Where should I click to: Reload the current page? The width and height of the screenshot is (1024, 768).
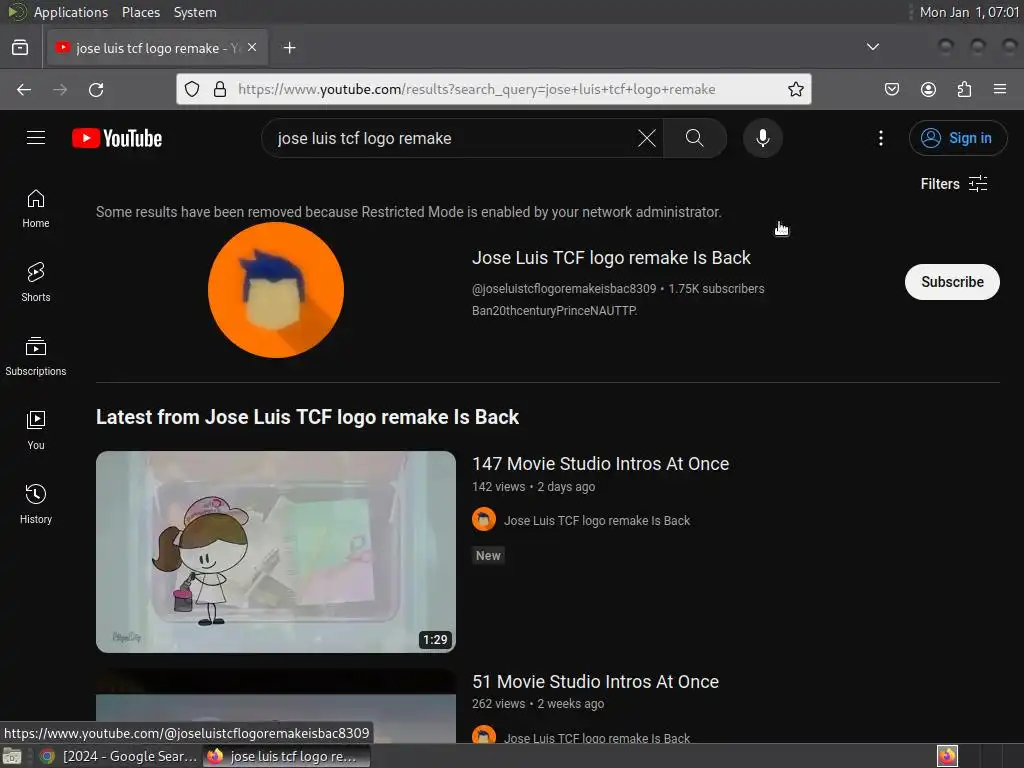[96, 89]
